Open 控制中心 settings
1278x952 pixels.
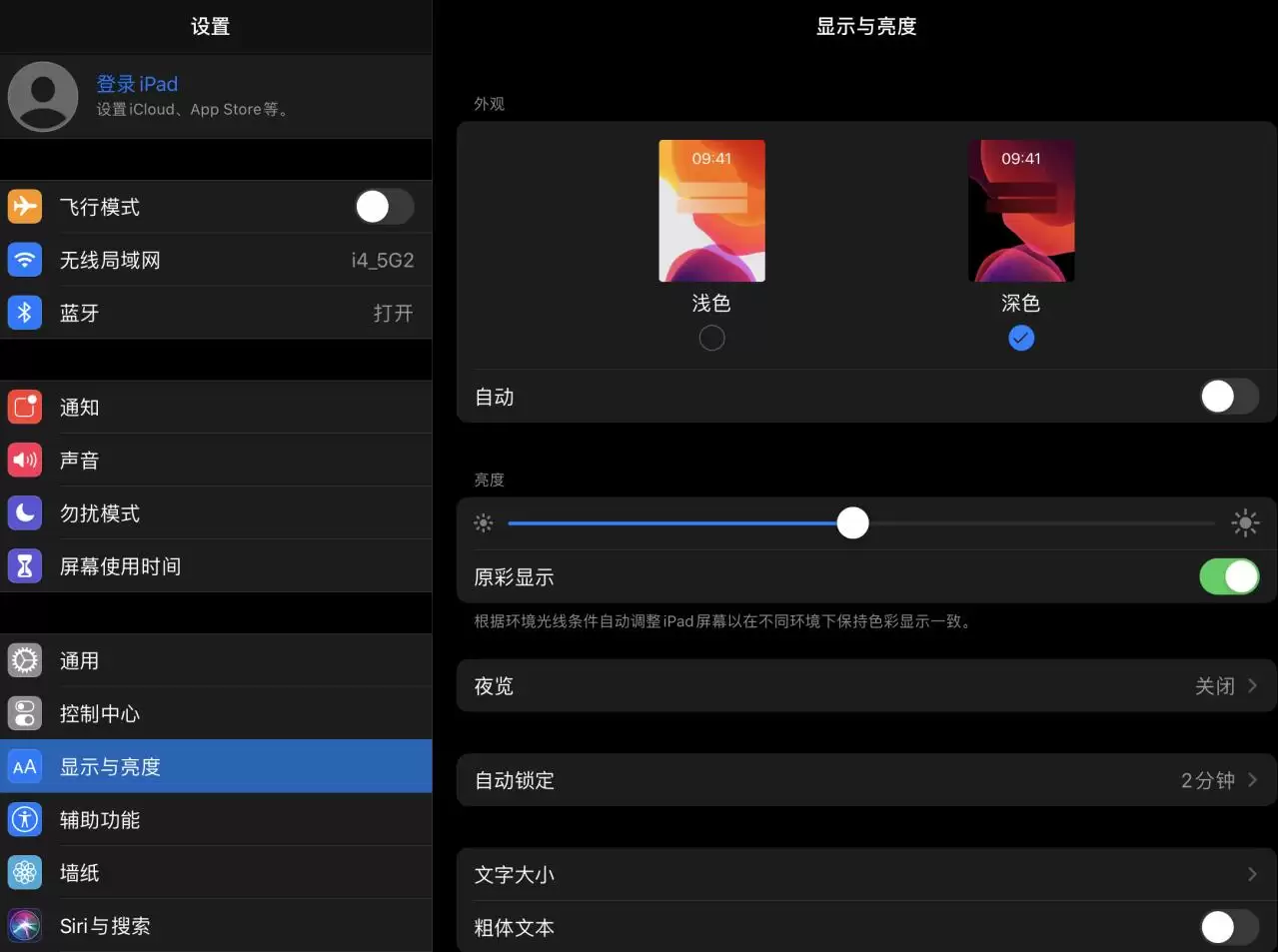click(x=216, y=713)
